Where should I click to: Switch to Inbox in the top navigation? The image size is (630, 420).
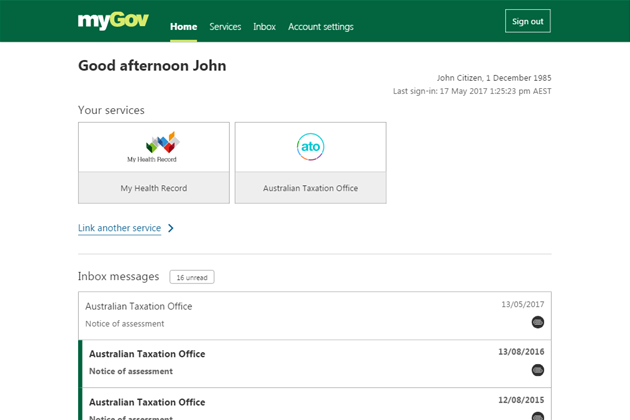click(265, 27)
